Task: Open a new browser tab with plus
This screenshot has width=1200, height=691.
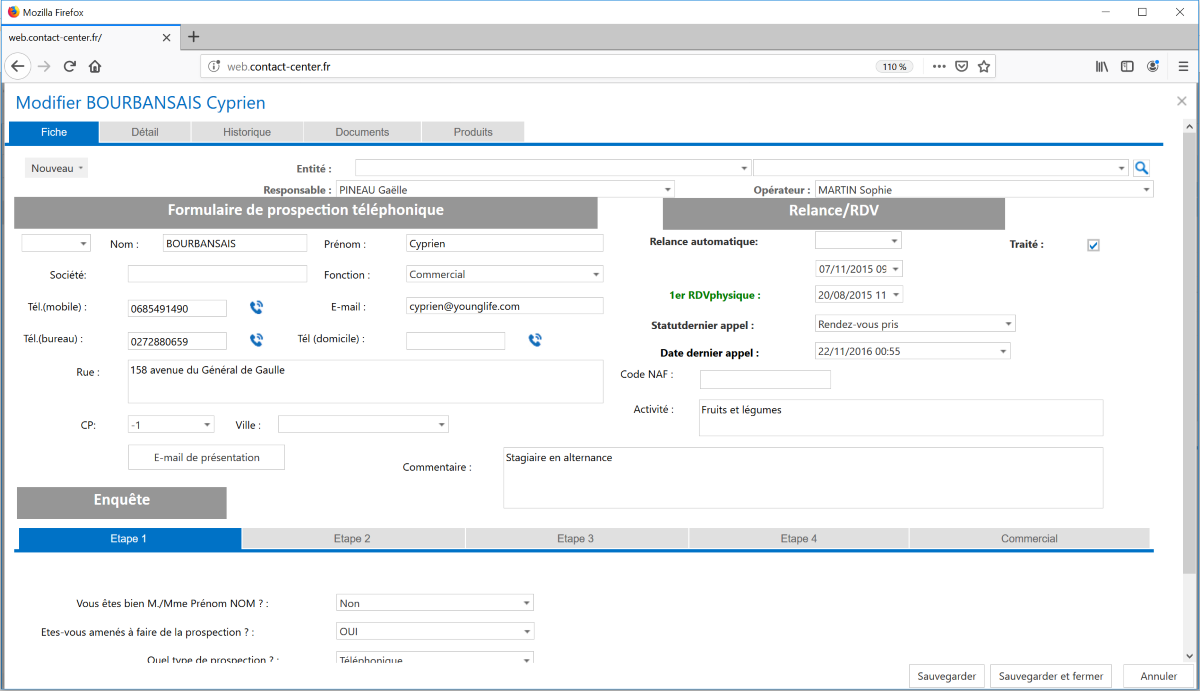Action: (x=194, y=37)
